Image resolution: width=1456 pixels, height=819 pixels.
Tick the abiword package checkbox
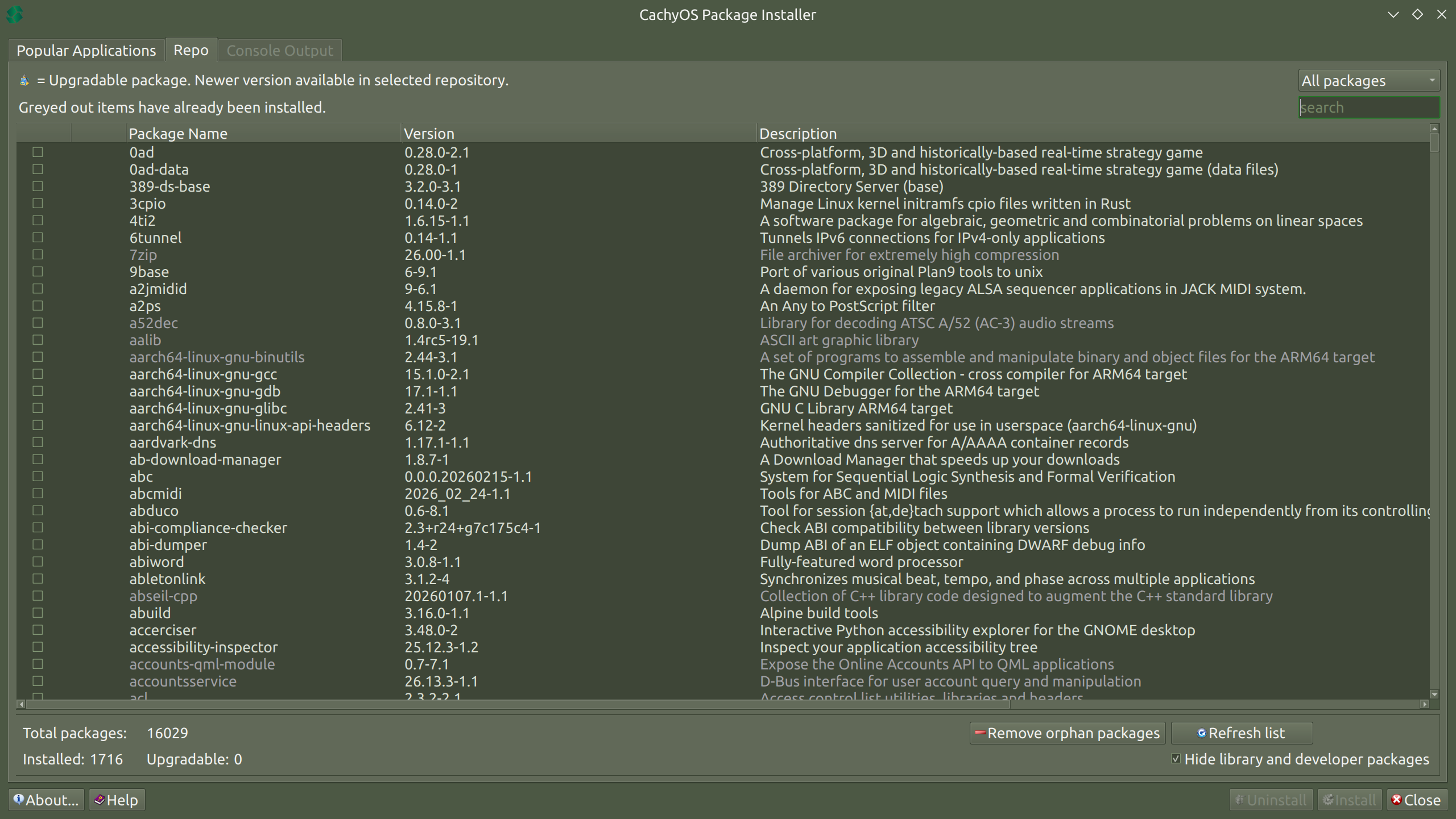point(38,562)
